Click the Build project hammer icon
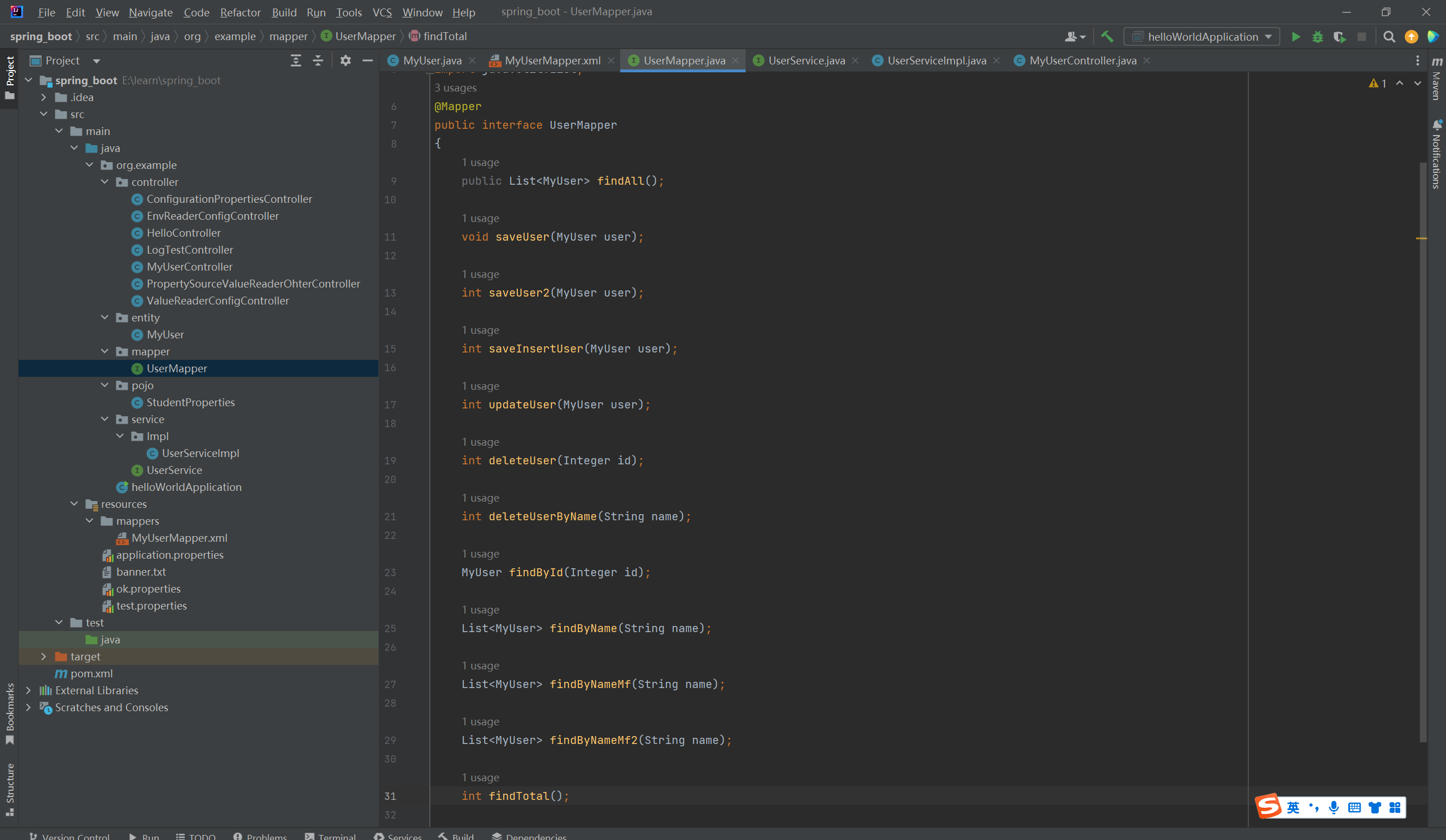The width and height of the screenshot is (1446, 840). 1107,37
